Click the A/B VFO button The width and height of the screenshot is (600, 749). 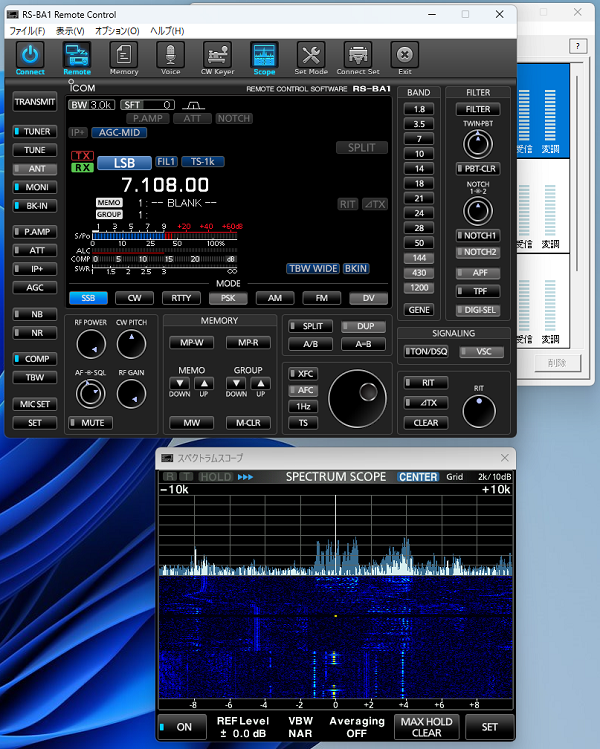311,344
